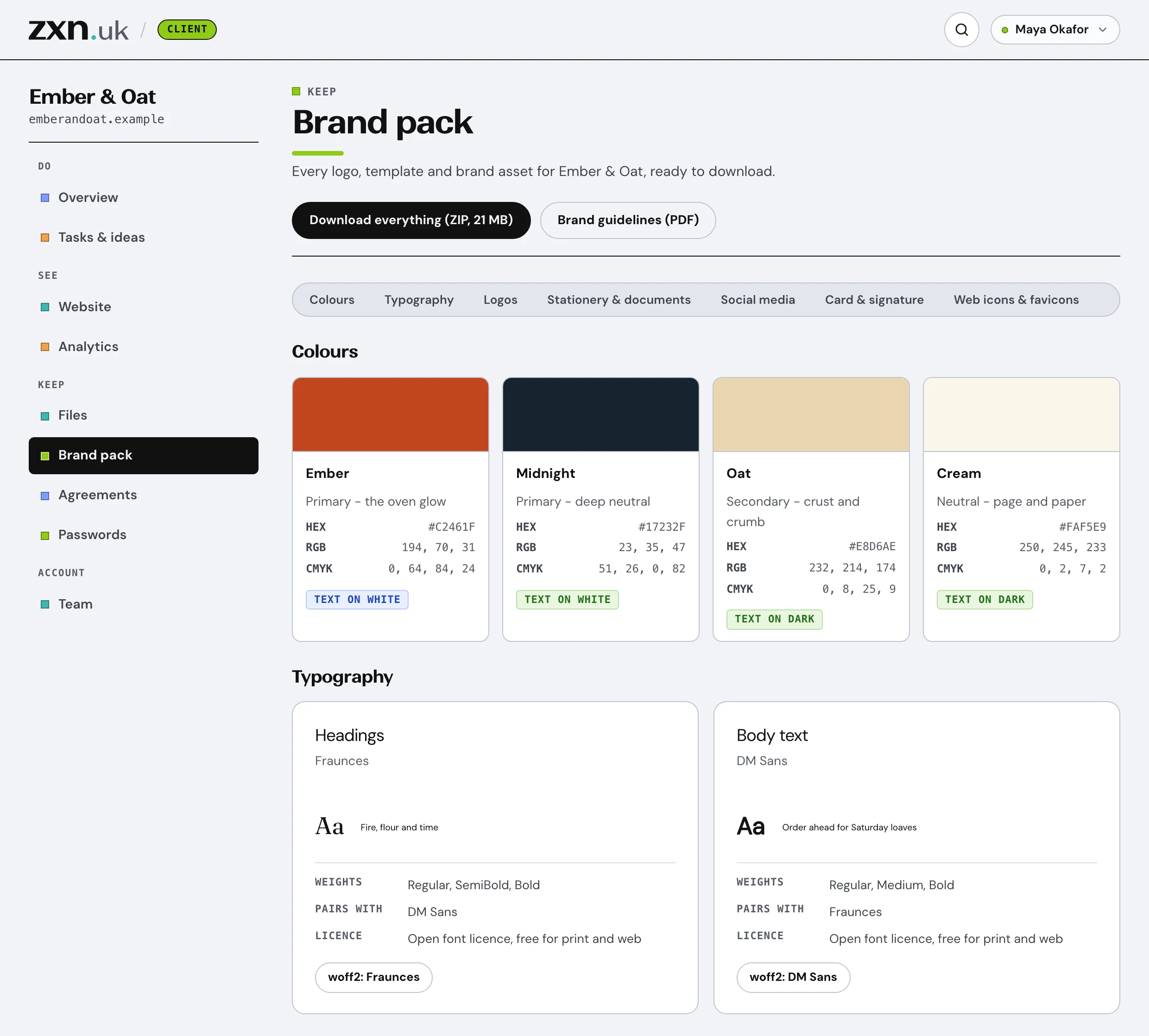Download woff2: Fraunces font

coord(373,977)
